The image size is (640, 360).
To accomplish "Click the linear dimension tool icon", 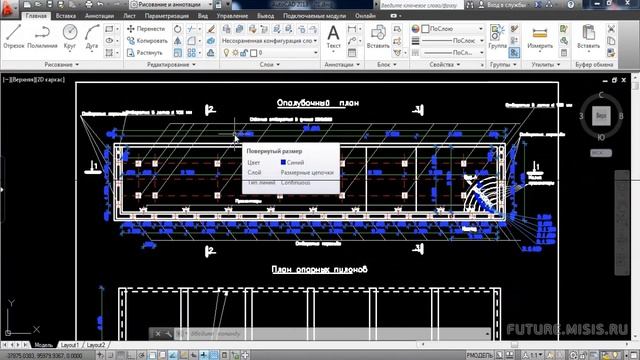I will [351, 29].
